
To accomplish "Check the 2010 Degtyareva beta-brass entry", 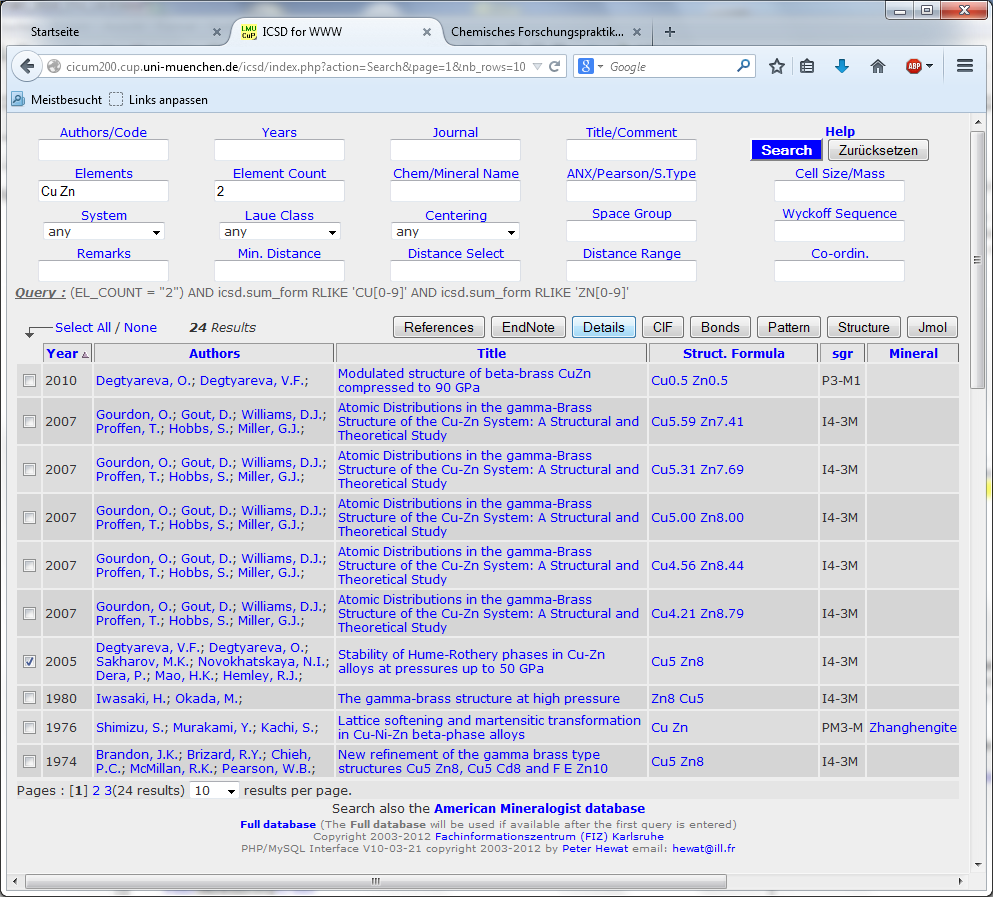I will click(30, 381).
